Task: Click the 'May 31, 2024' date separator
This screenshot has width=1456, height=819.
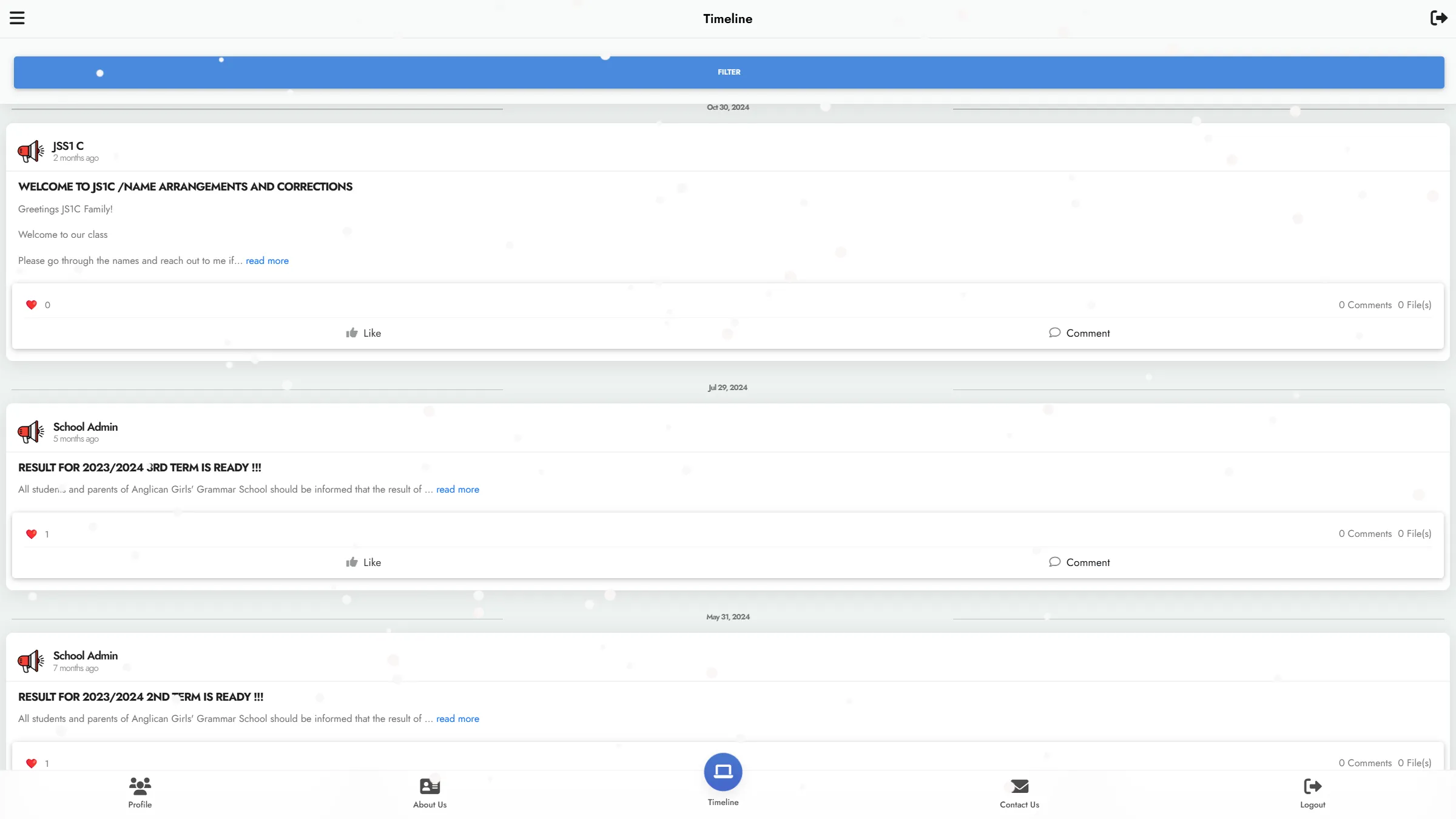Action: pos(728,617)
